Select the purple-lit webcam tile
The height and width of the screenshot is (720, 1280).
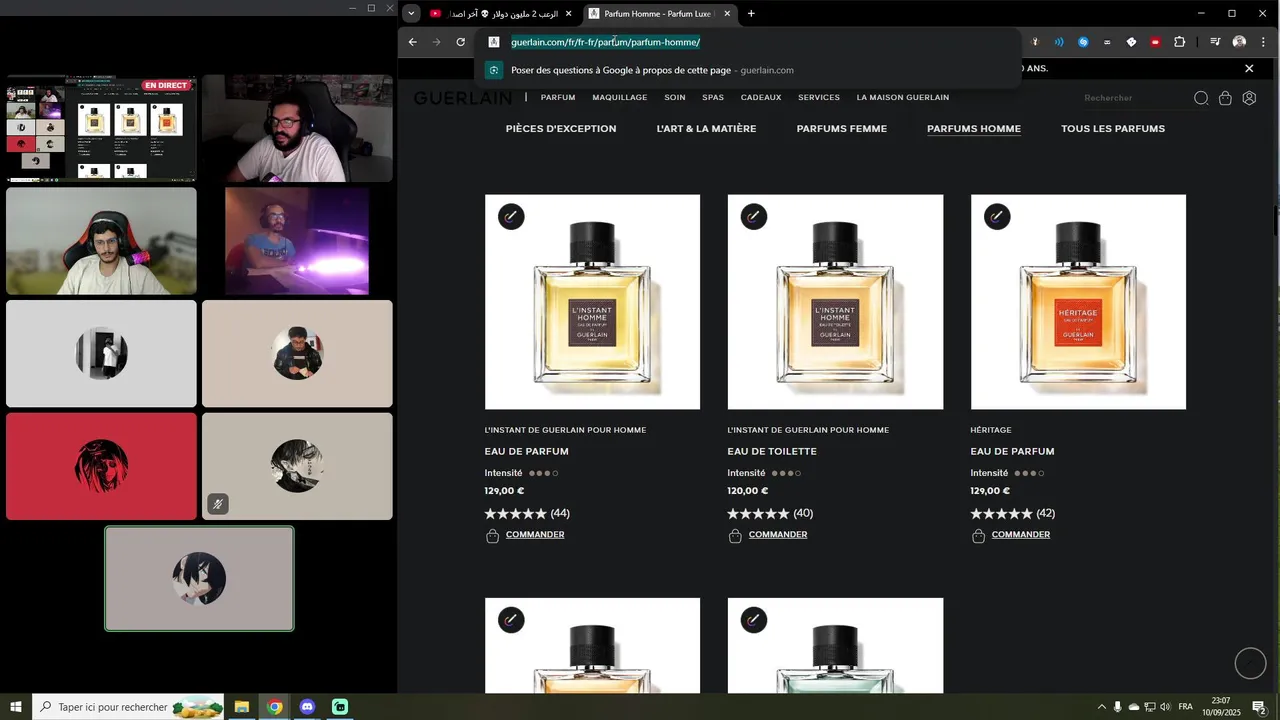(x=297, y=241)
